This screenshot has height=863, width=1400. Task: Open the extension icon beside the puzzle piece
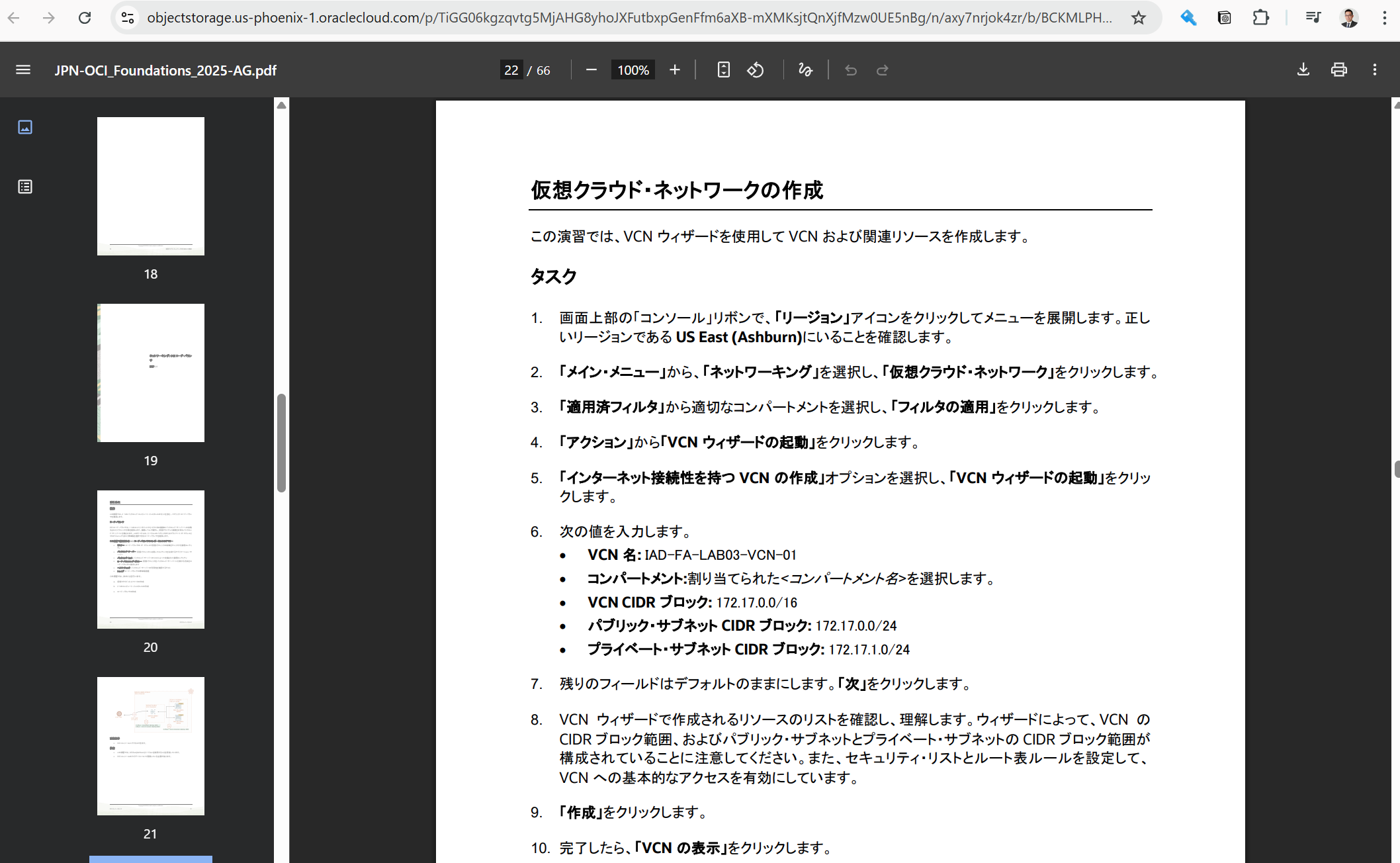click(x=1225, y=18)
